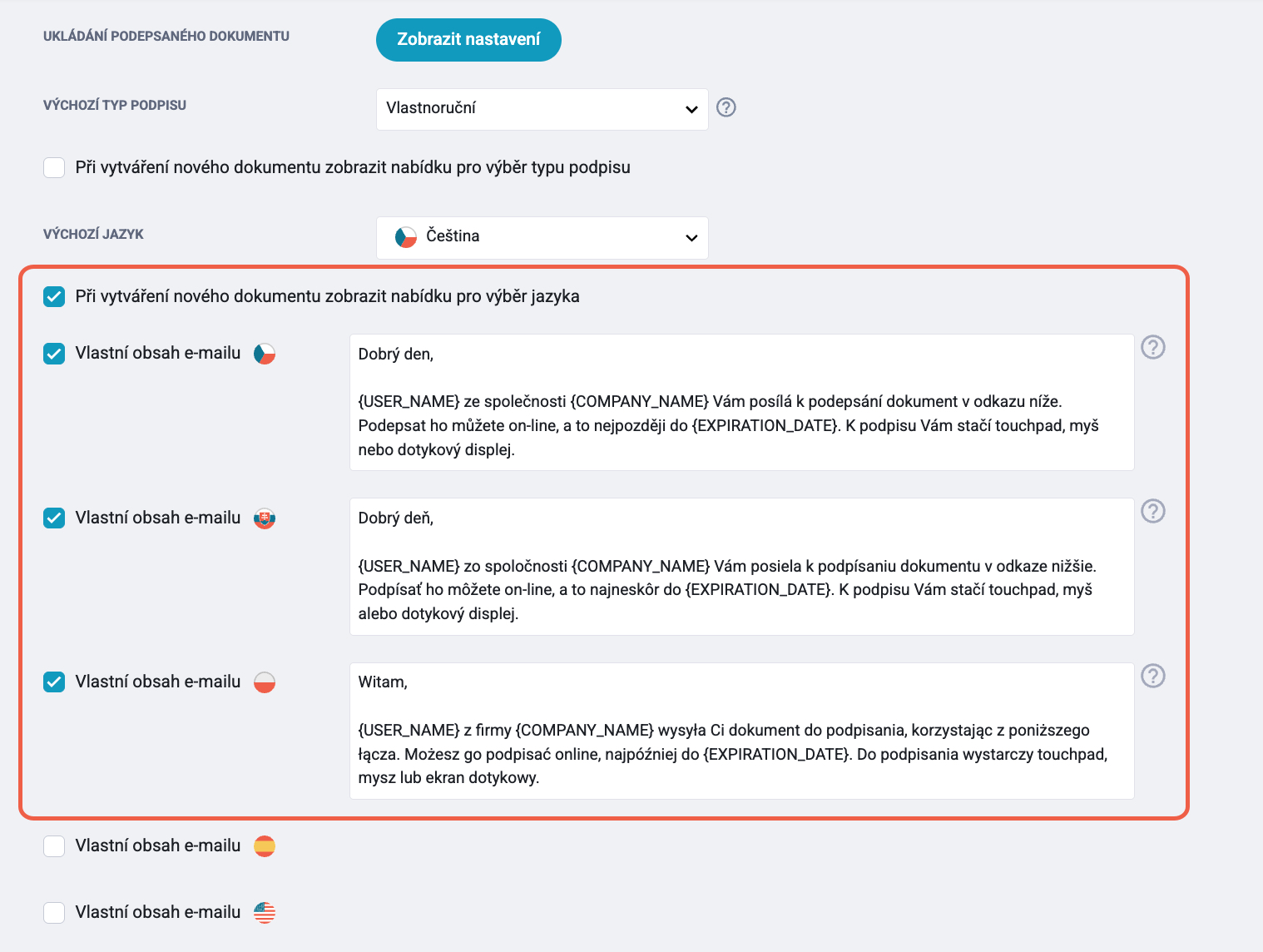This screenshot has height=952, width=1263.
Task: Enable custom e-mail content for Spanish
Action: click(x=54, y=846)
